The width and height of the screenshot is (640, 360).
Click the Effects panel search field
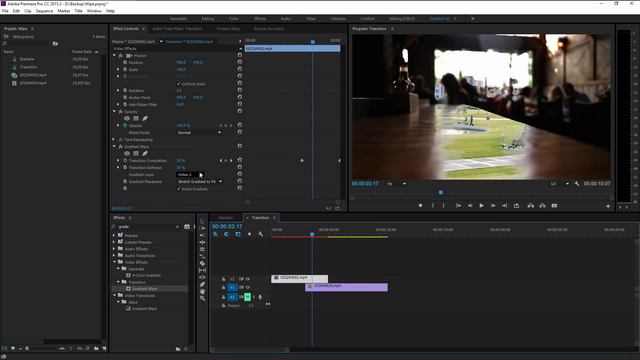[147, 227]
